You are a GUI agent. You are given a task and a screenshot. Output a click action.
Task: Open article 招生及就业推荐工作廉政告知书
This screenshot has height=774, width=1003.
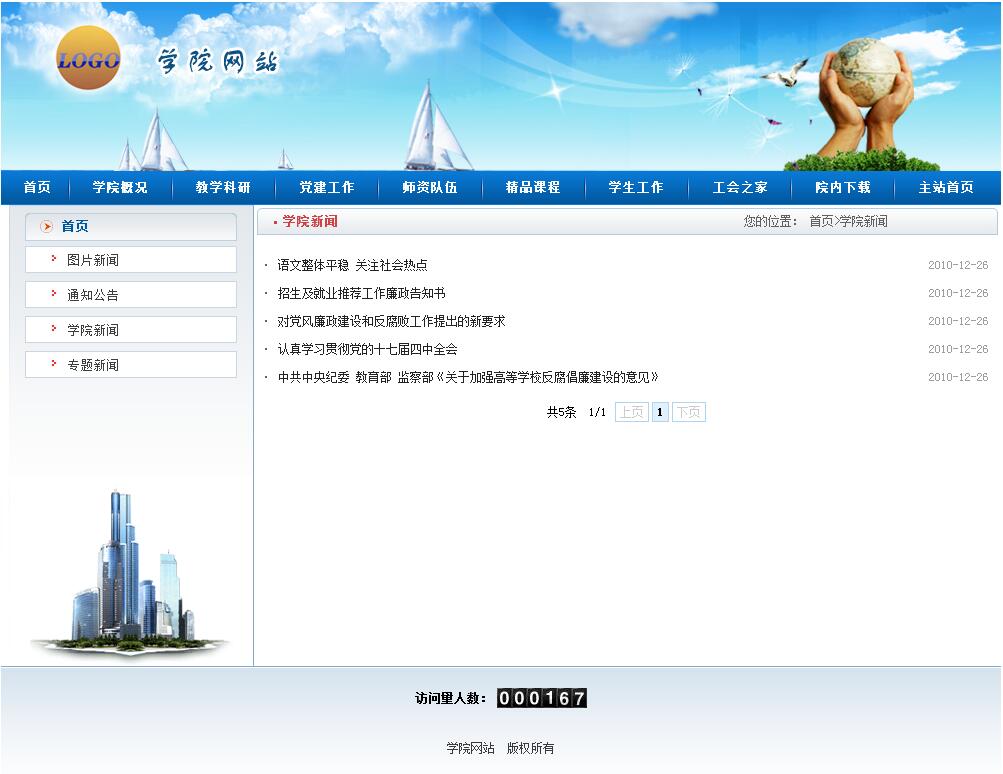361,293
